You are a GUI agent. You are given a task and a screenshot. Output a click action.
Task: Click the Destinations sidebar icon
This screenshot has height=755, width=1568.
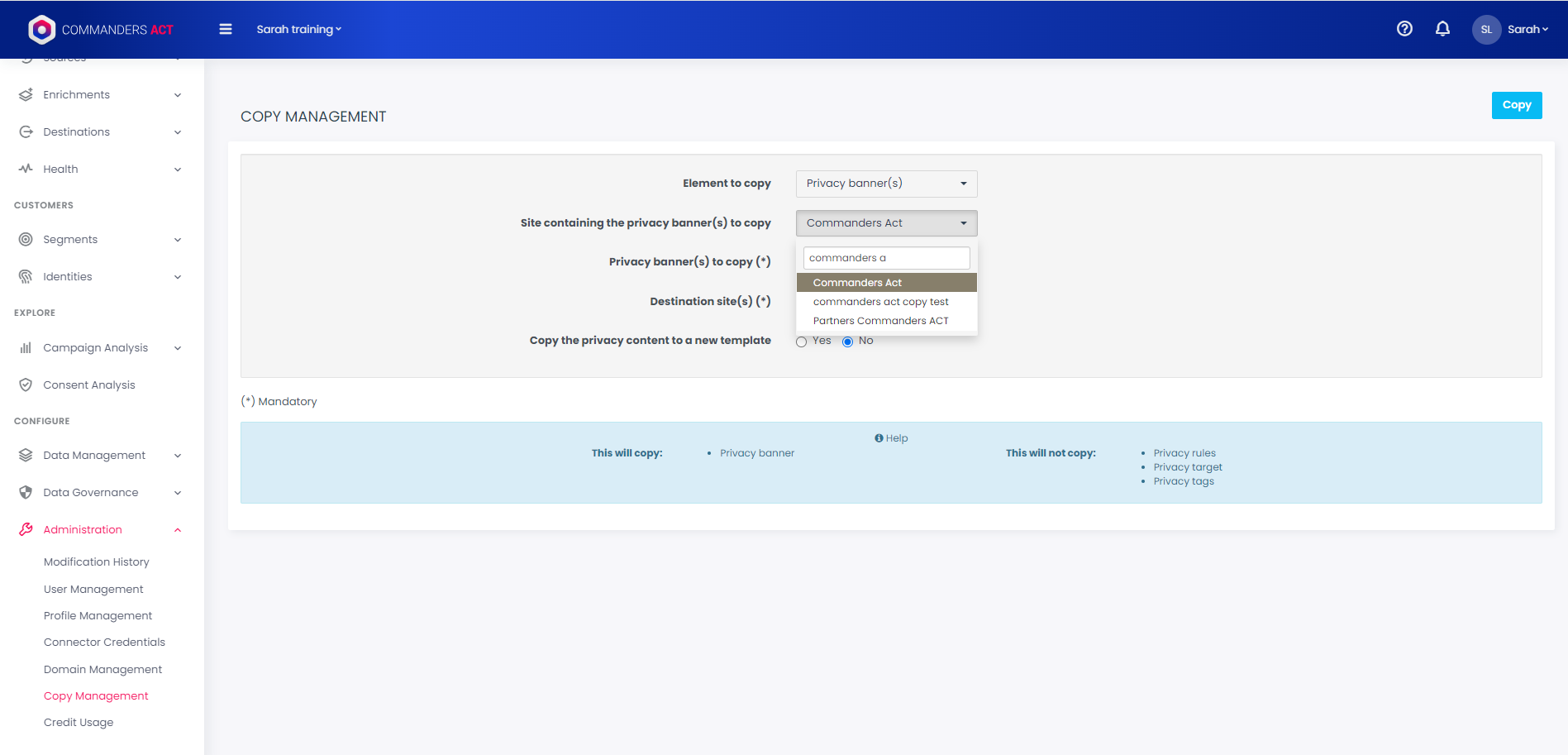26,132
